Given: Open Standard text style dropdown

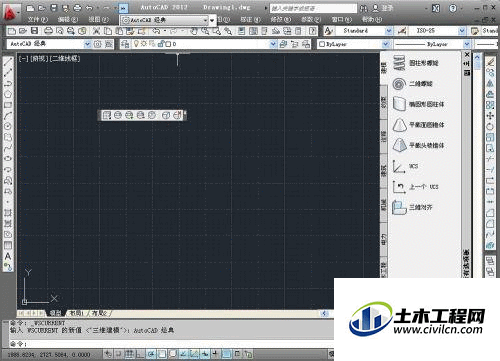Looking at the screenshot, I should [389, 31].
